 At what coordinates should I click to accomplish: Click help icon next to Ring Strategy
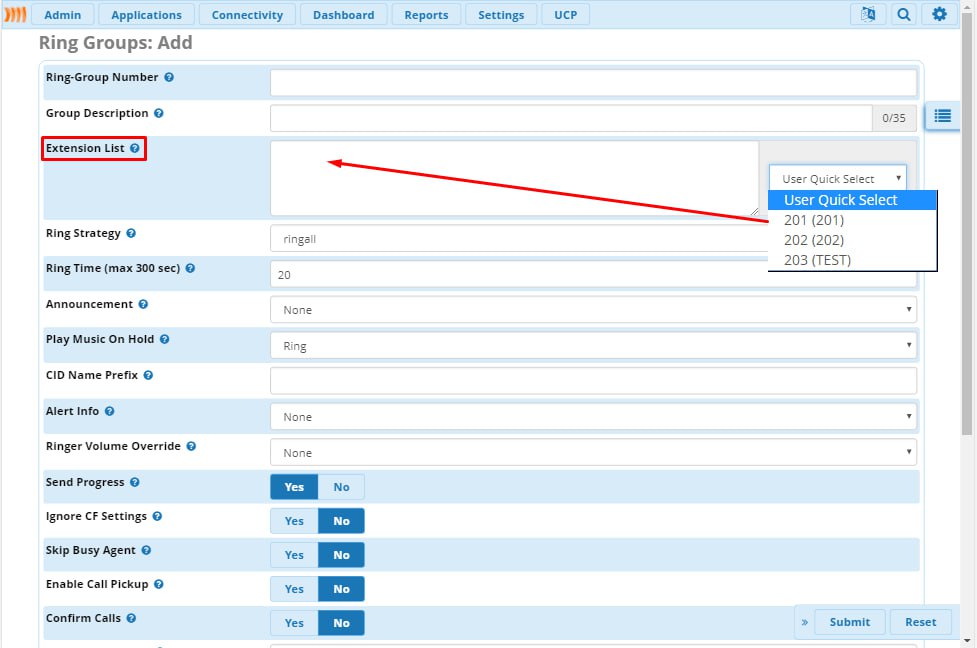(131, 234)
